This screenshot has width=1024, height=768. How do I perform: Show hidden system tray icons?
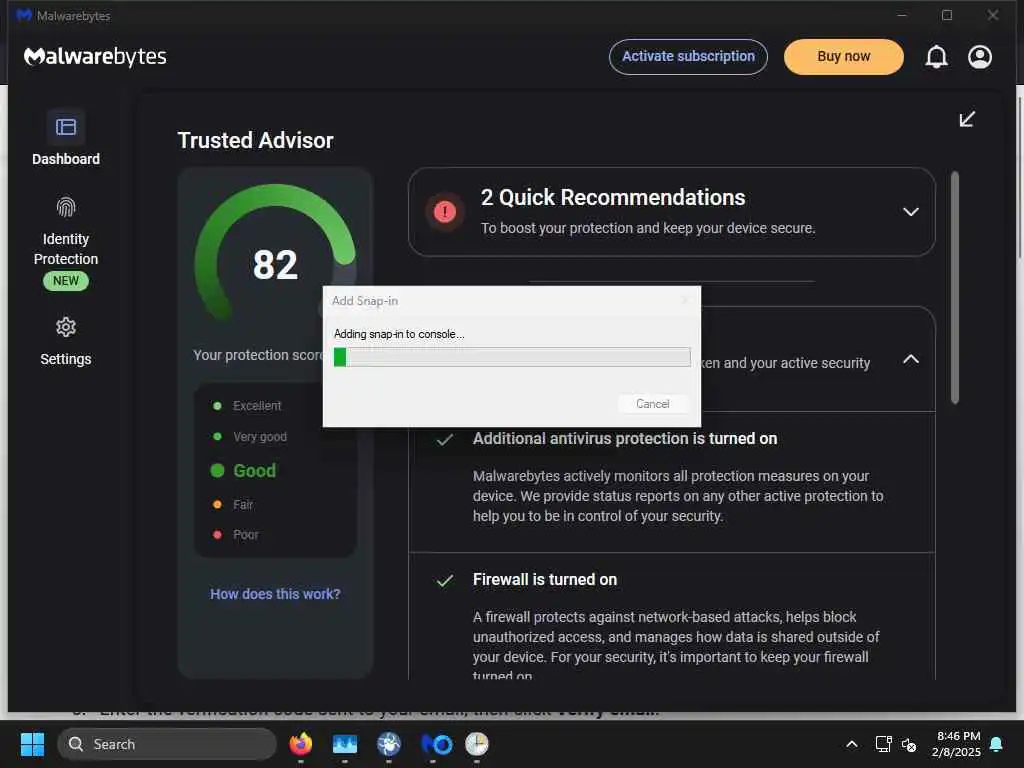[852, 744]
